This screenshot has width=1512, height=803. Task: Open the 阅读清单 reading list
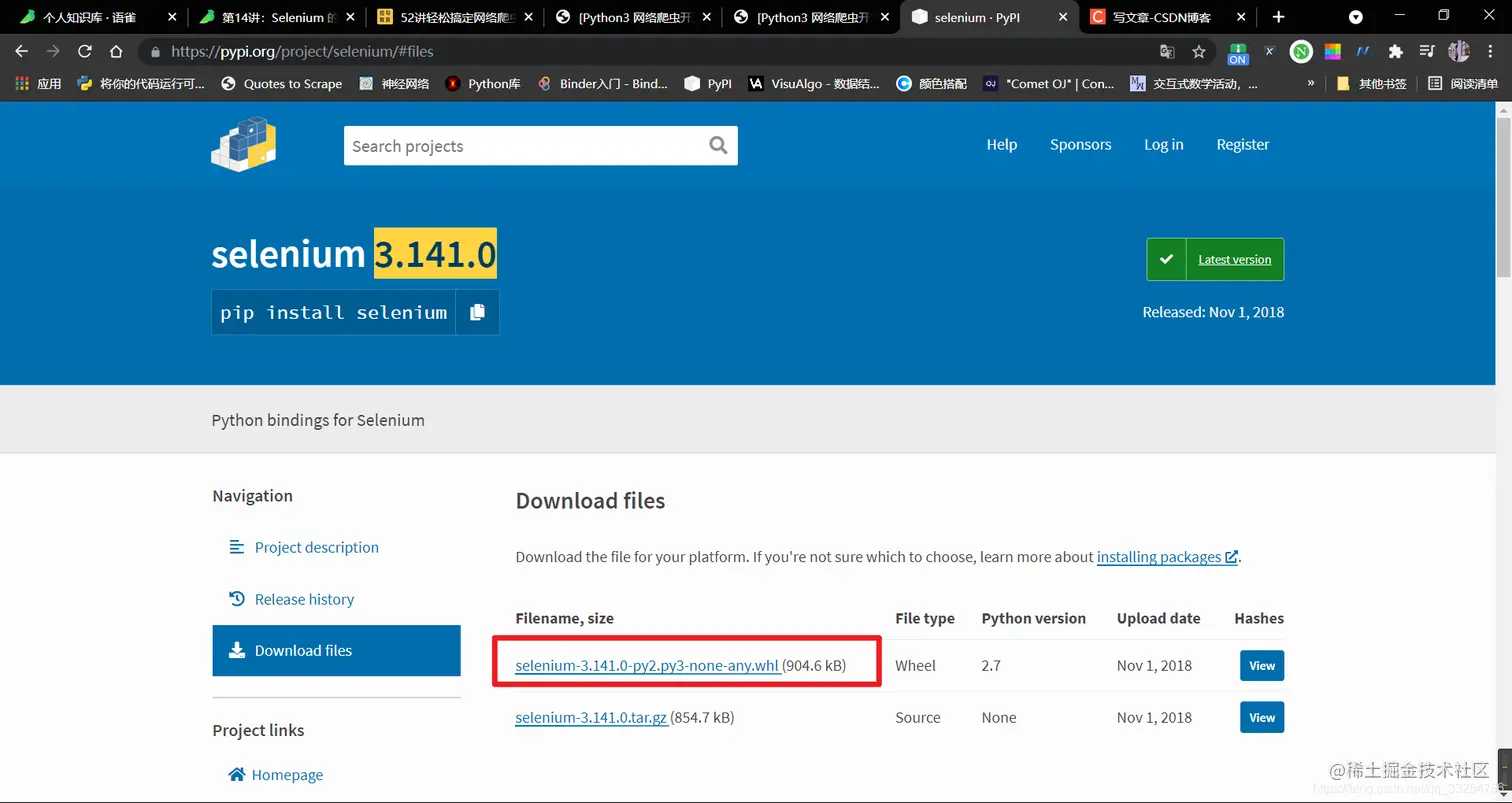1463,84
